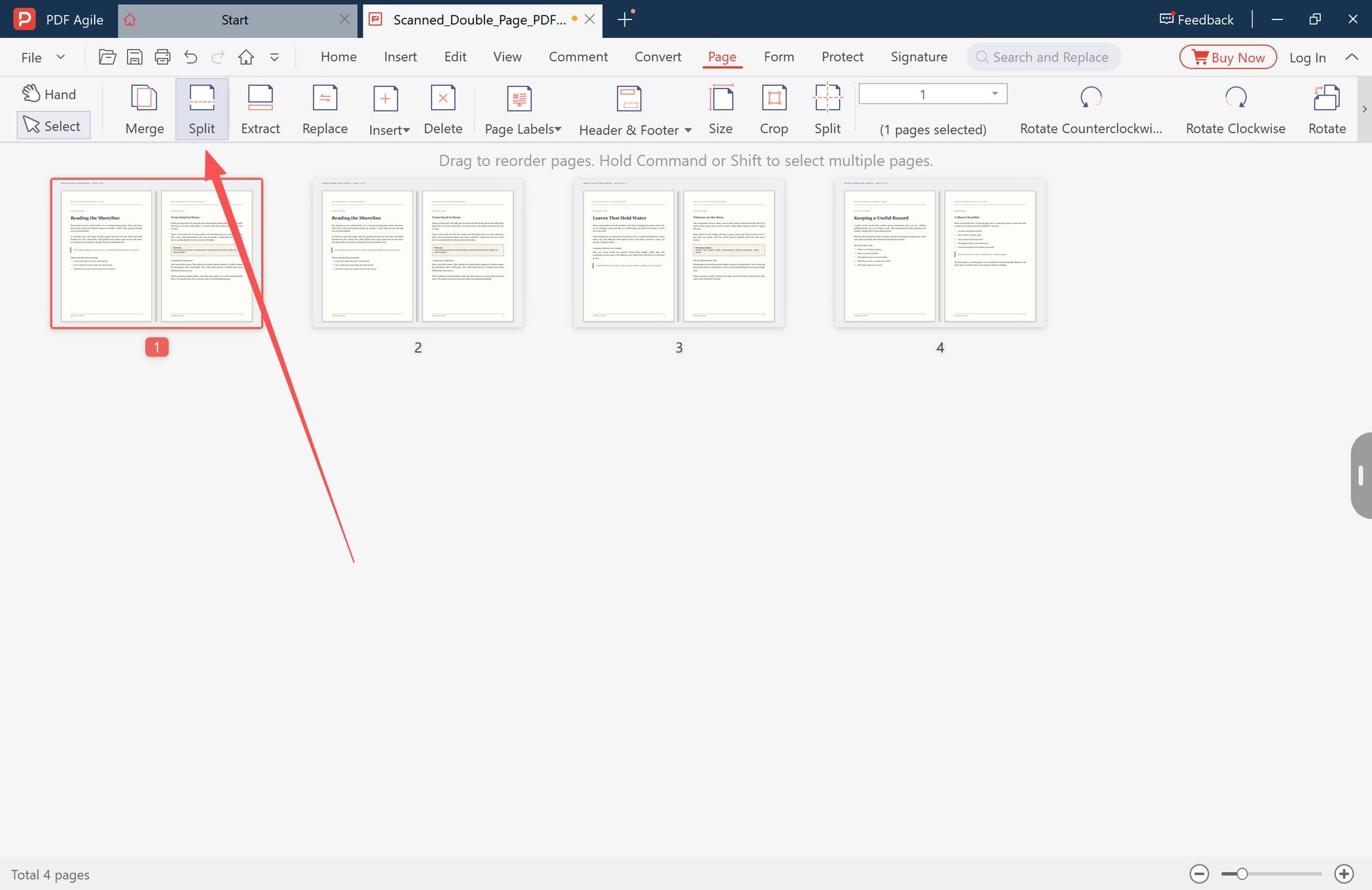The image size is (1372, 890).
Task: Open the Feedback button
Action: 1197,19
